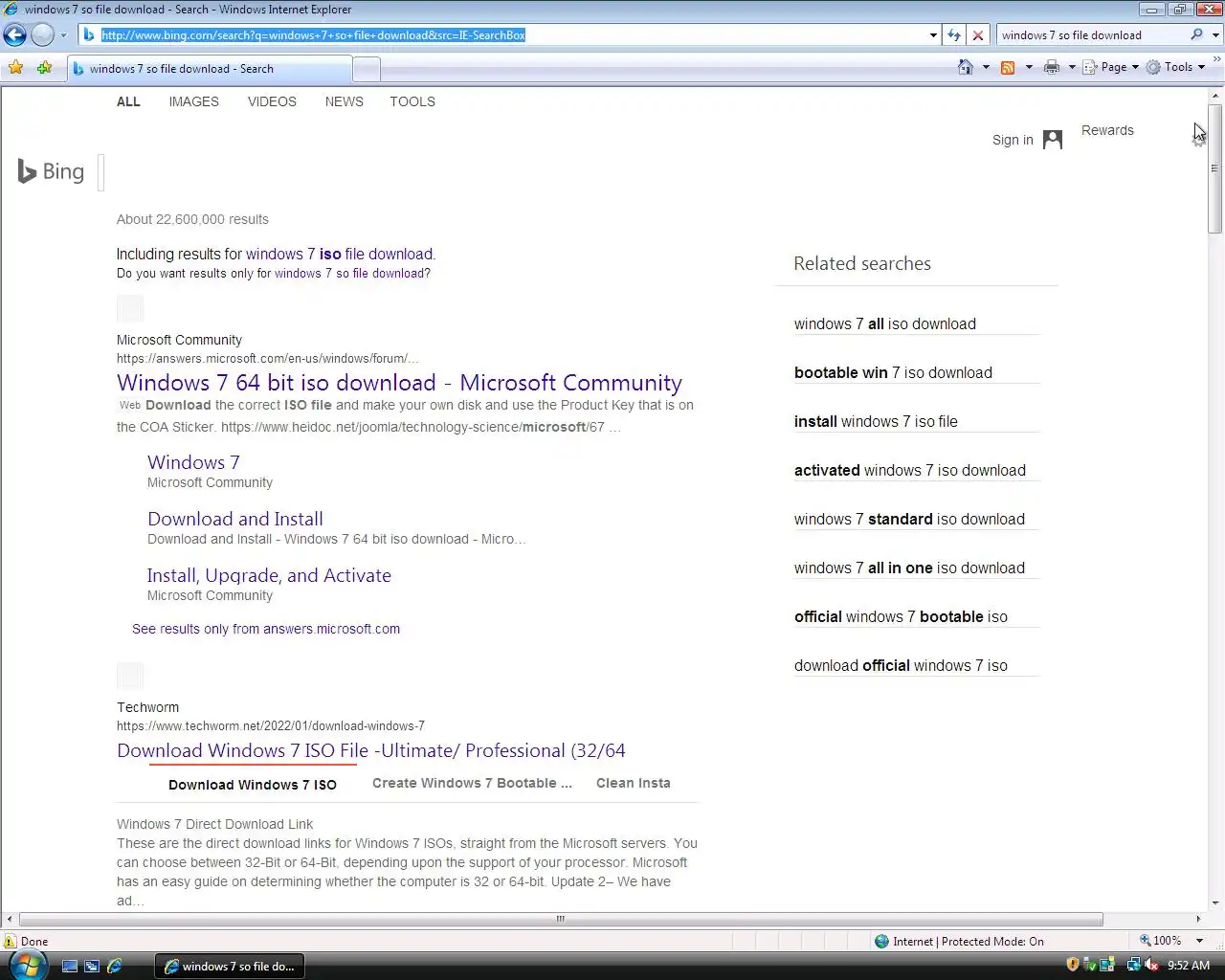Click the address bar URL field
Viewport: 1225px width, 980px height.
(512, 35)
